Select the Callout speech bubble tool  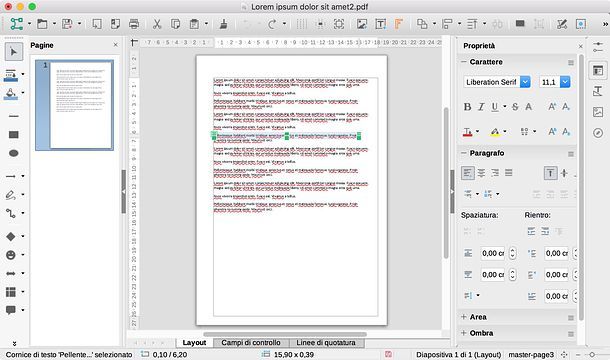tap(11, 310)
